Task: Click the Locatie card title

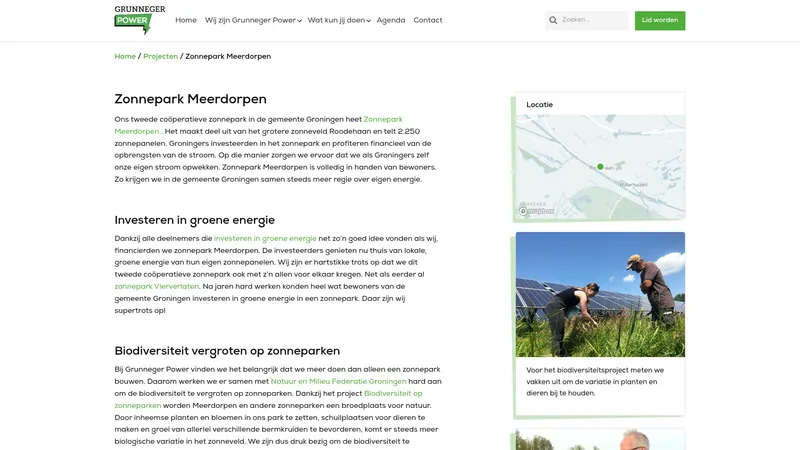Action: click(539, 105)
